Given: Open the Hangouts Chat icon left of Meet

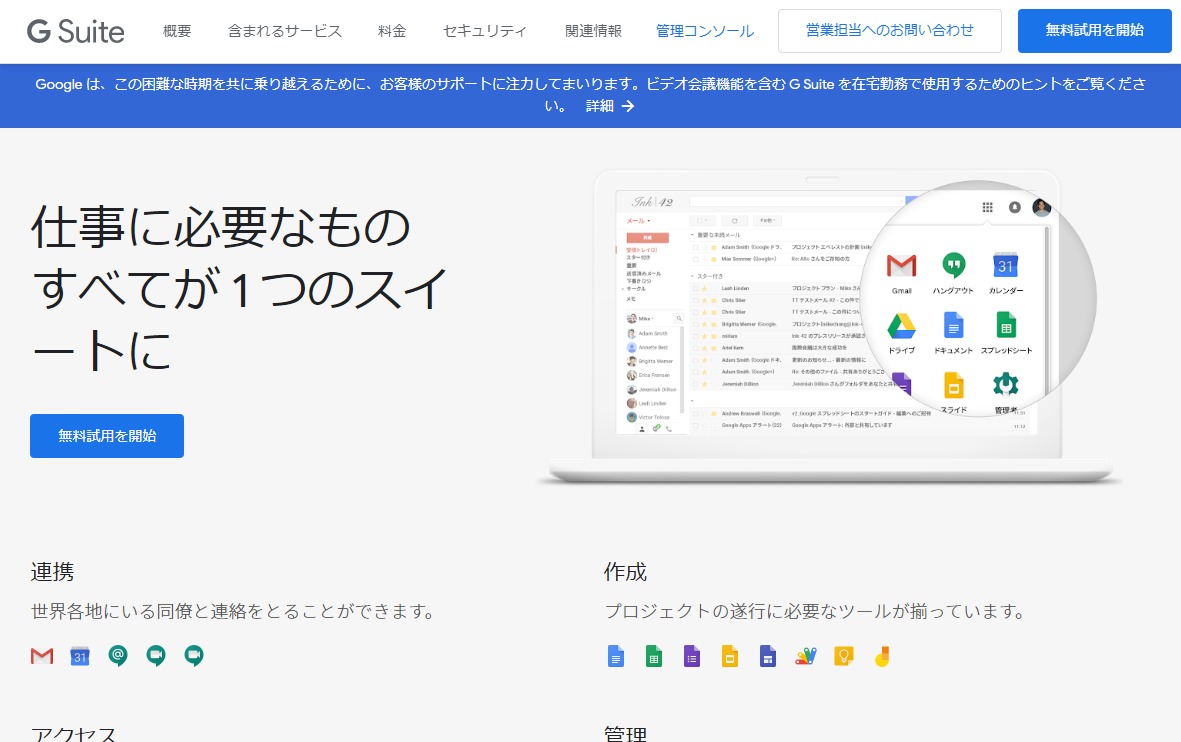Looking at the screenshot, I should pos(156,656).
